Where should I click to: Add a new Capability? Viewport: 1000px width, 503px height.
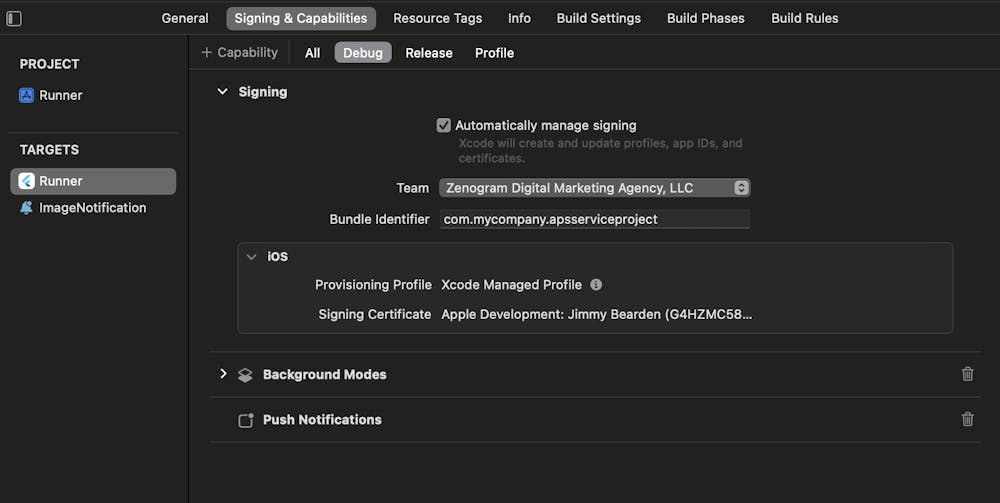coord(239,53)
